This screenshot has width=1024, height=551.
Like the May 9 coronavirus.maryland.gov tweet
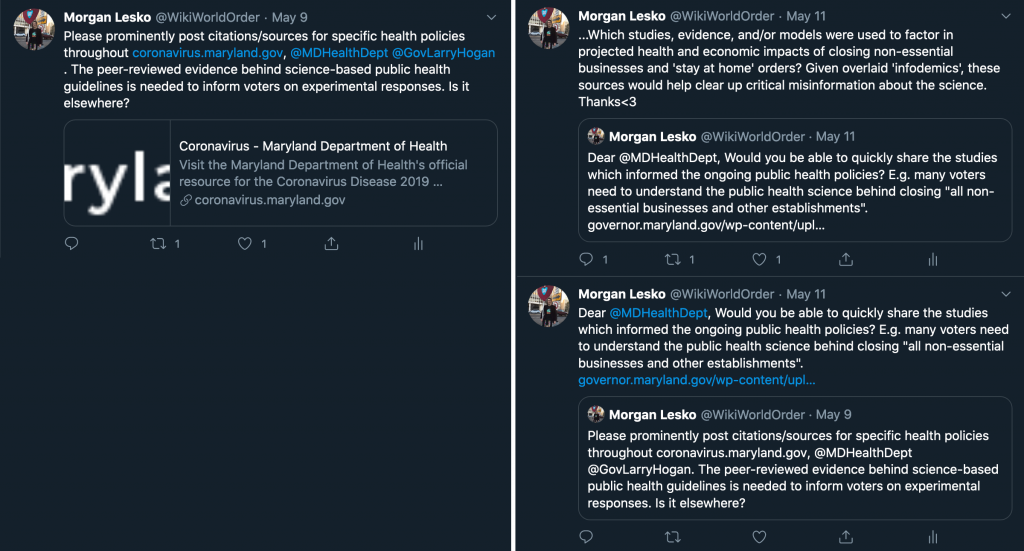pyautogui.click(x=244, y=244)
